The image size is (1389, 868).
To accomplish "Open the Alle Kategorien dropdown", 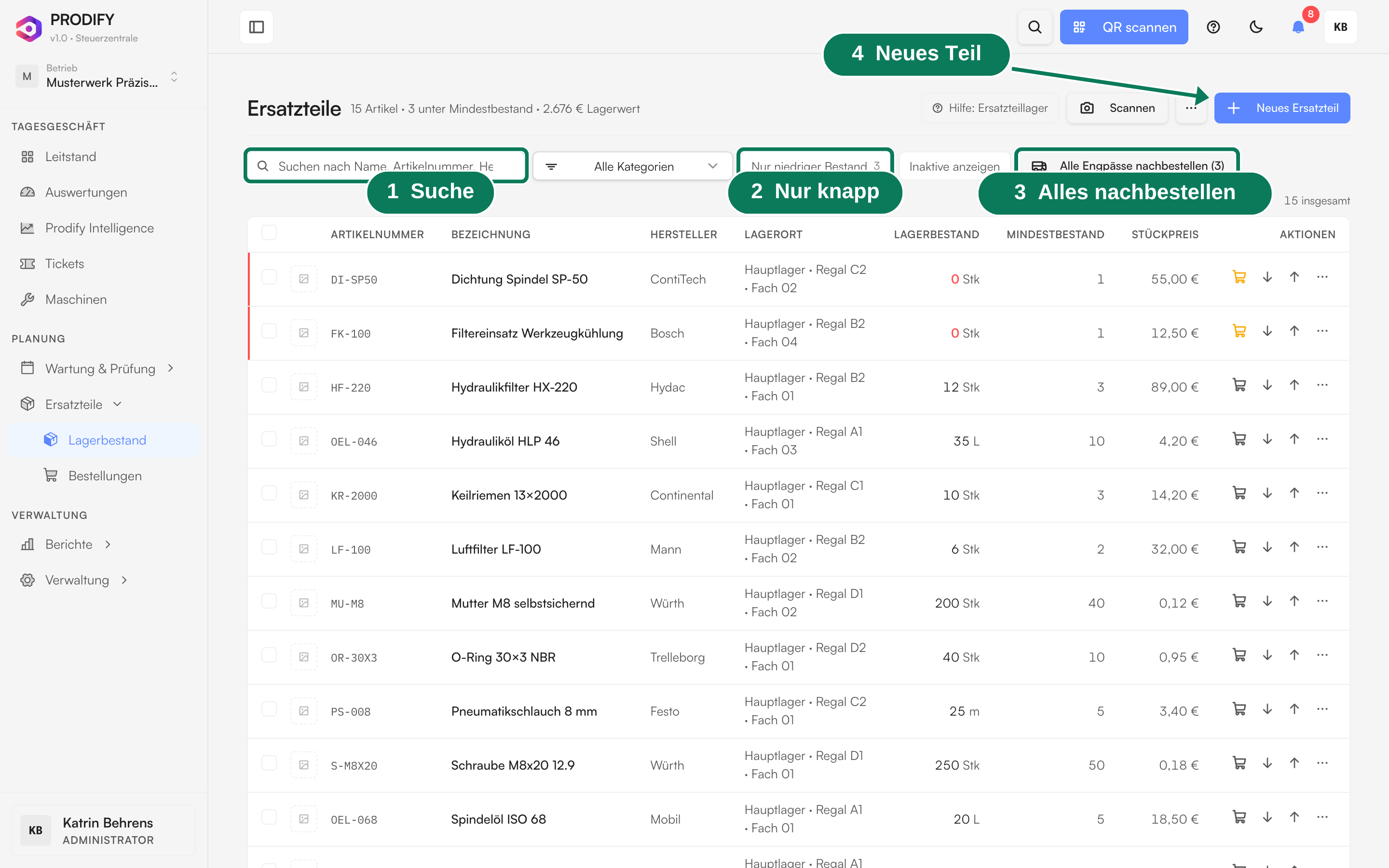I will pyautogui.click(x=632, y=166).
